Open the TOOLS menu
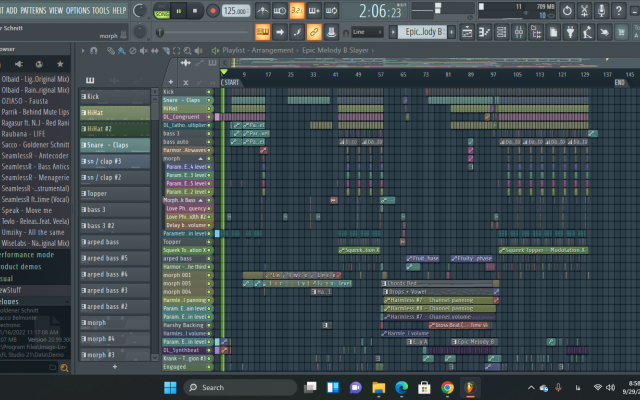Viewport: 640px width, 400px height. point(101,10)
